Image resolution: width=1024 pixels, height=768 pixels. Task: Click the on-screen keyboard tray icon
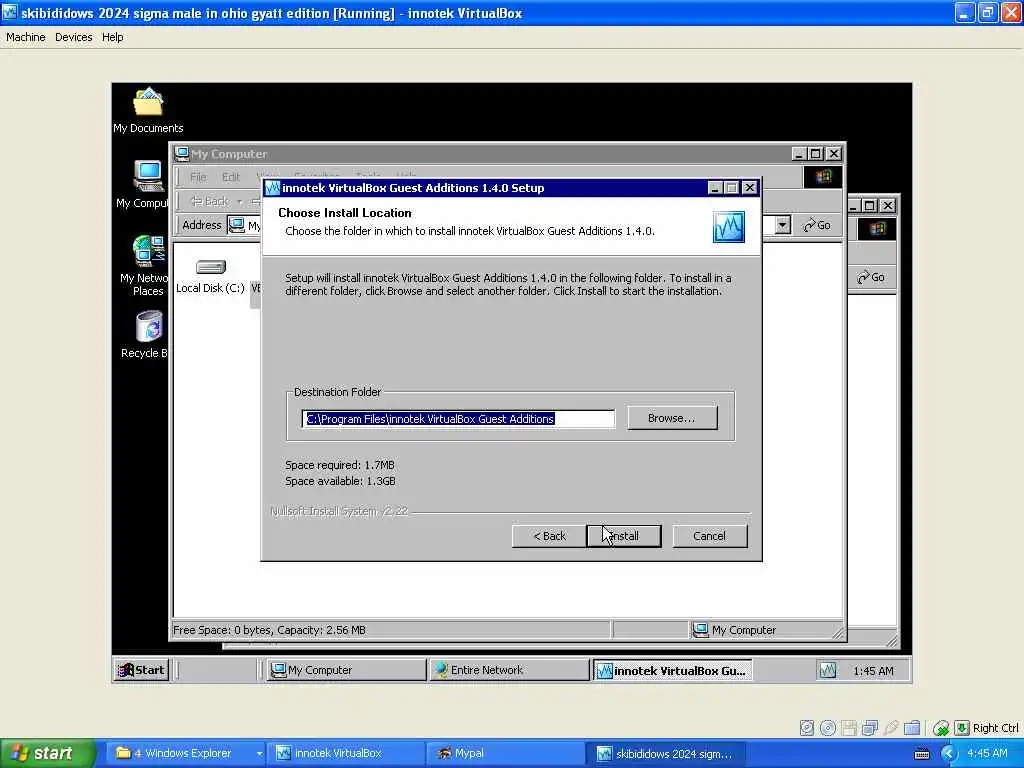[922, 754]
